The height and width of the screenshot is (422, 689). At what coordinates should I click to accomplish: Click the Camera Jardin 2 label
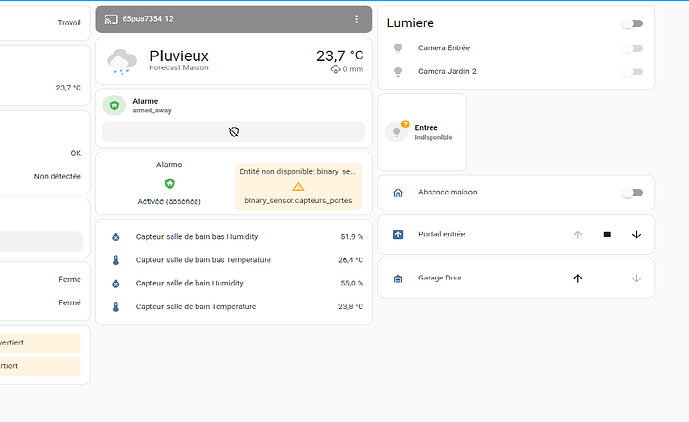click(x=447, y=71)
